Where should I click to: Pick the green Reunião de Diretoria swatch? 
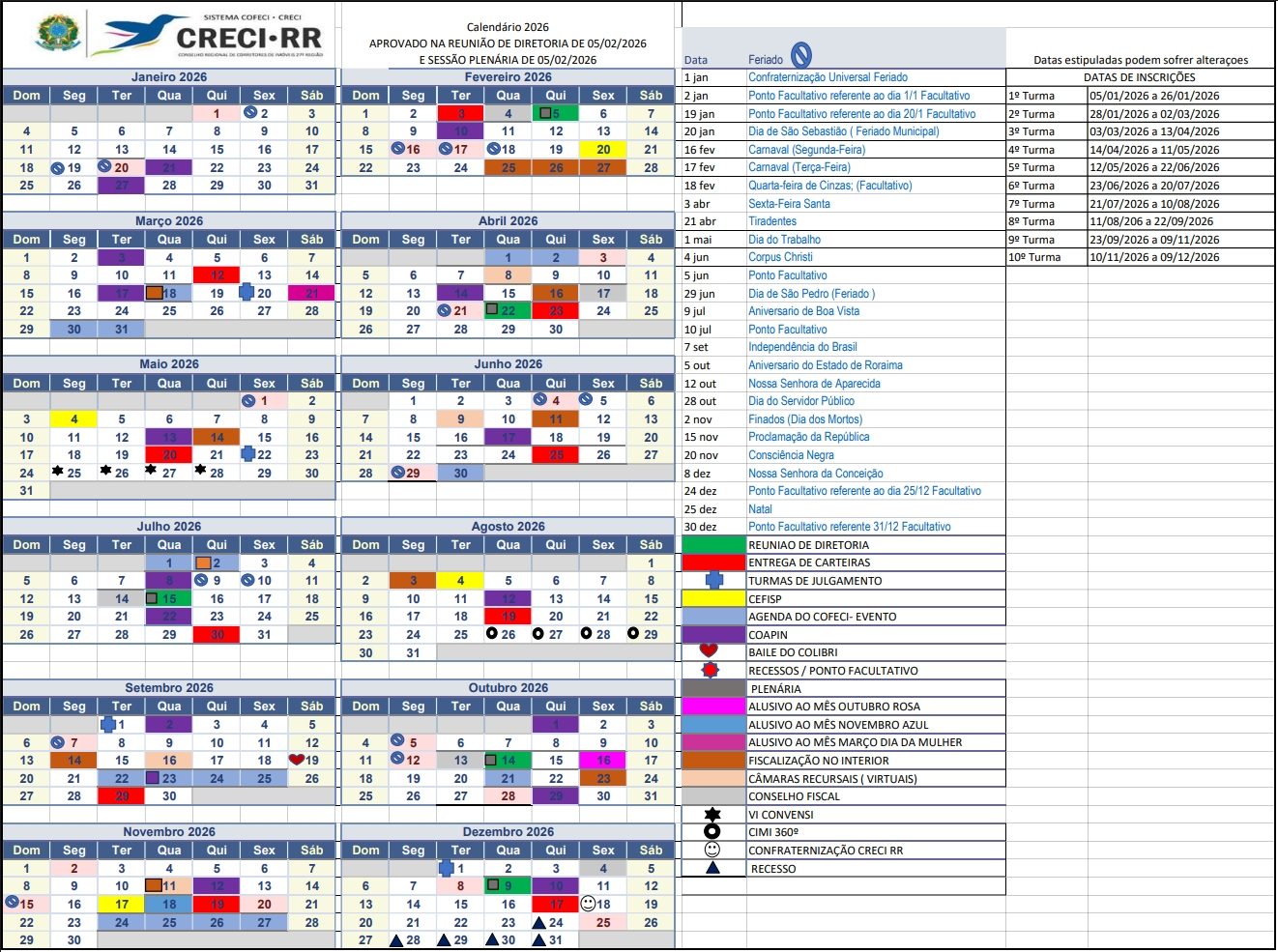713,544
